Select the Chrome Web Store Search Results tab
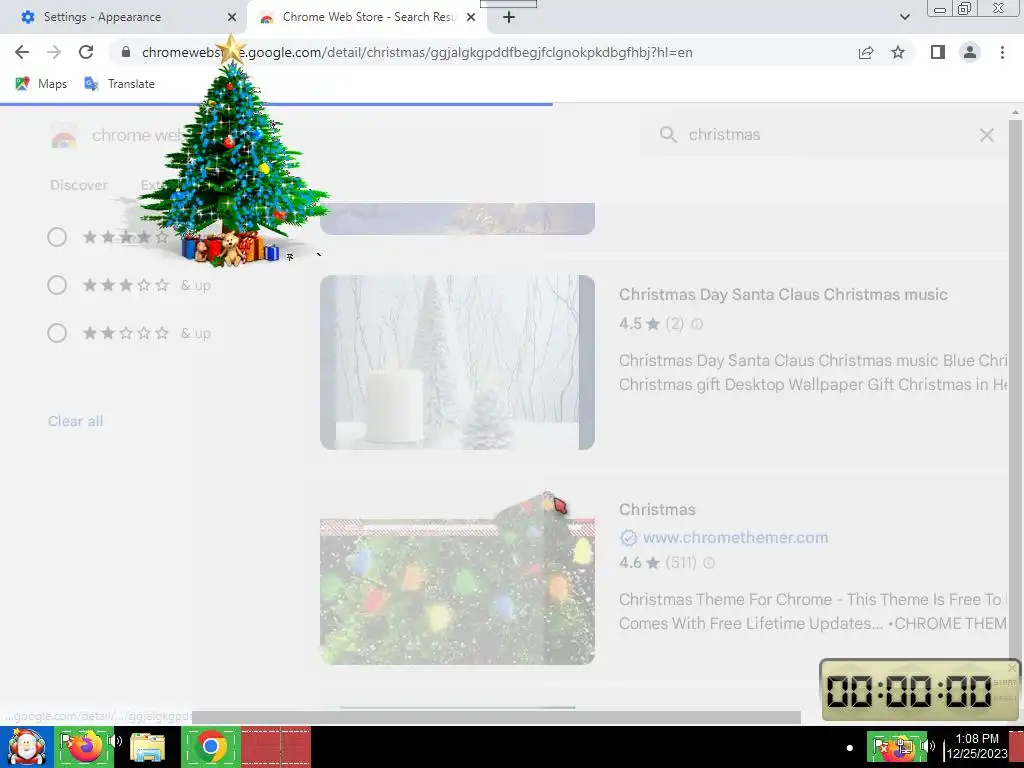The height and width of the screenshot is (768, 1024). click(x=369, y=17)
